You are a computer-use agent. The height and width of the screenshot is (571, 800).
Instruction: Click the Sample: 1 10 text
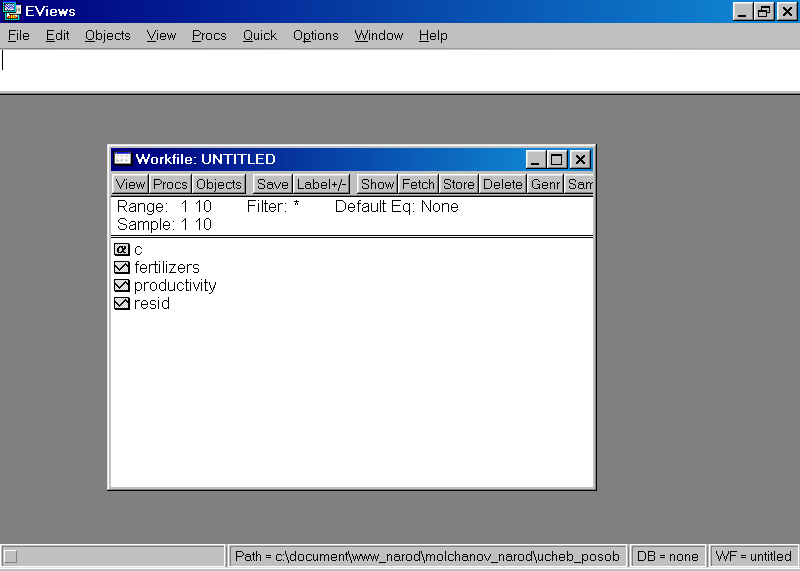pos(164,224)
